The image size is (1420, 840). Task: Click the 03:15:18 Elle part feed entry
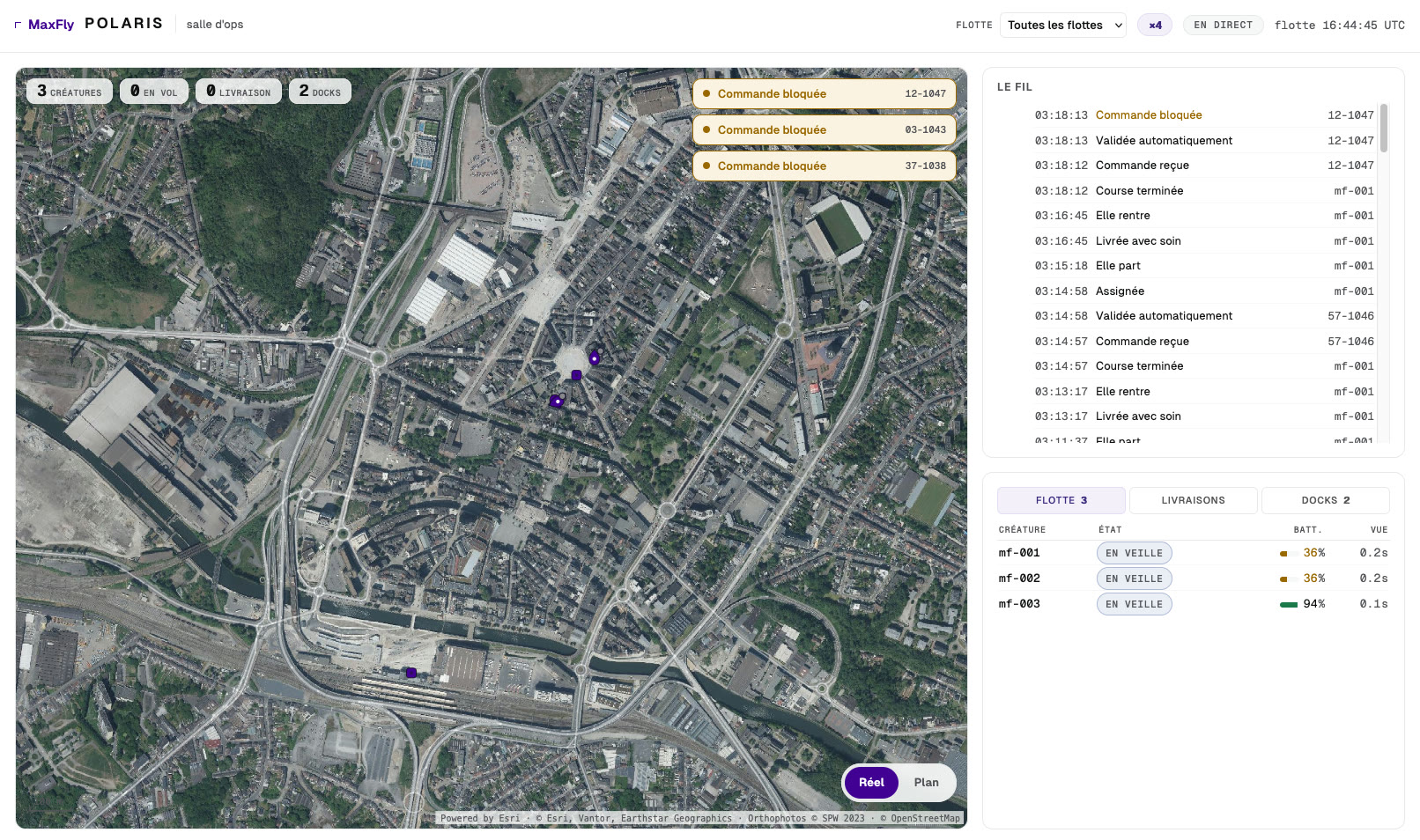[x=1203, y=266]
